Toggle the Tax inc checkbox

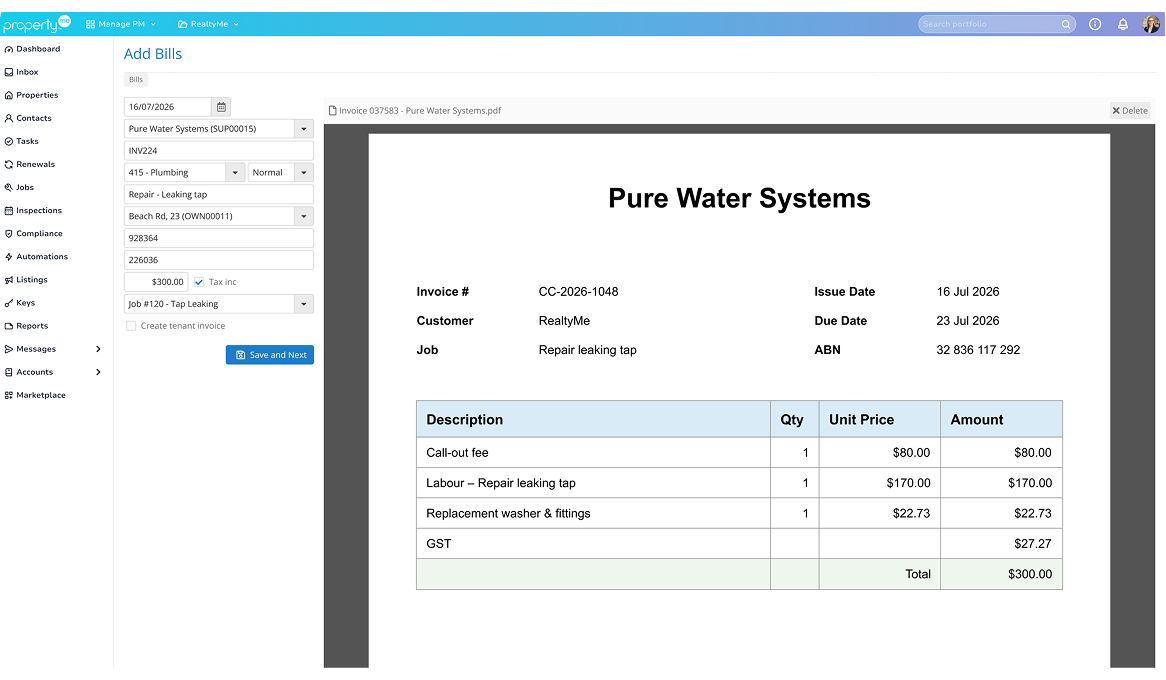coord(199,282)
